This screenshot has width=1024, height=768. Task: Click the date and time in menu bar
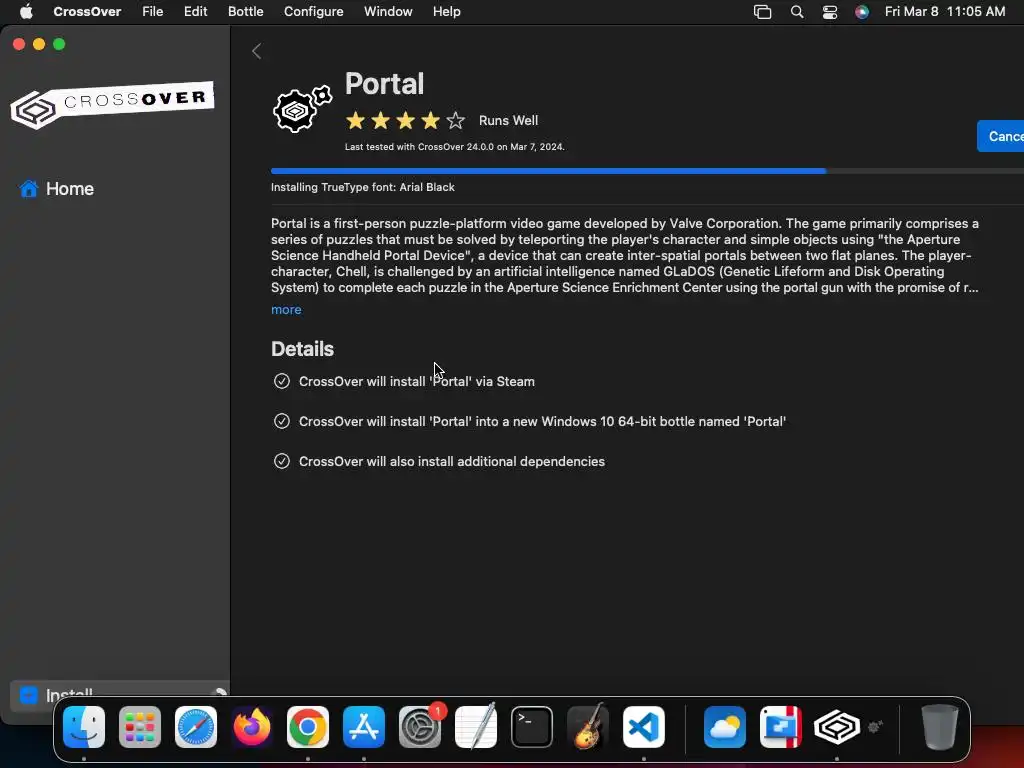(944, 11)
